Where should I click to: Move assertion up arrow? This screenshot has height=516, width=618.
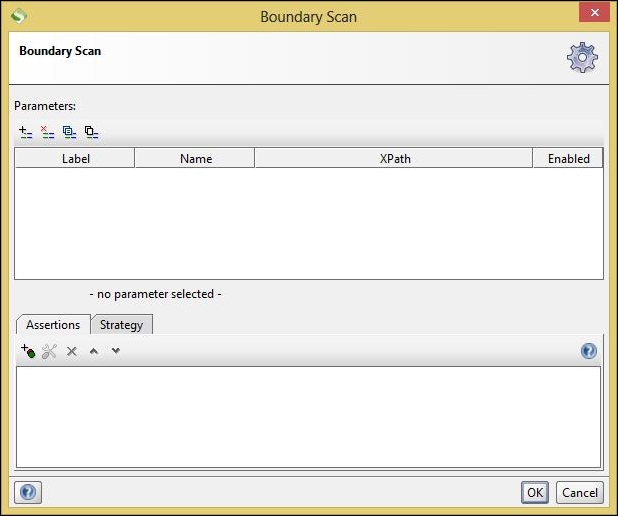click(94, 351)
